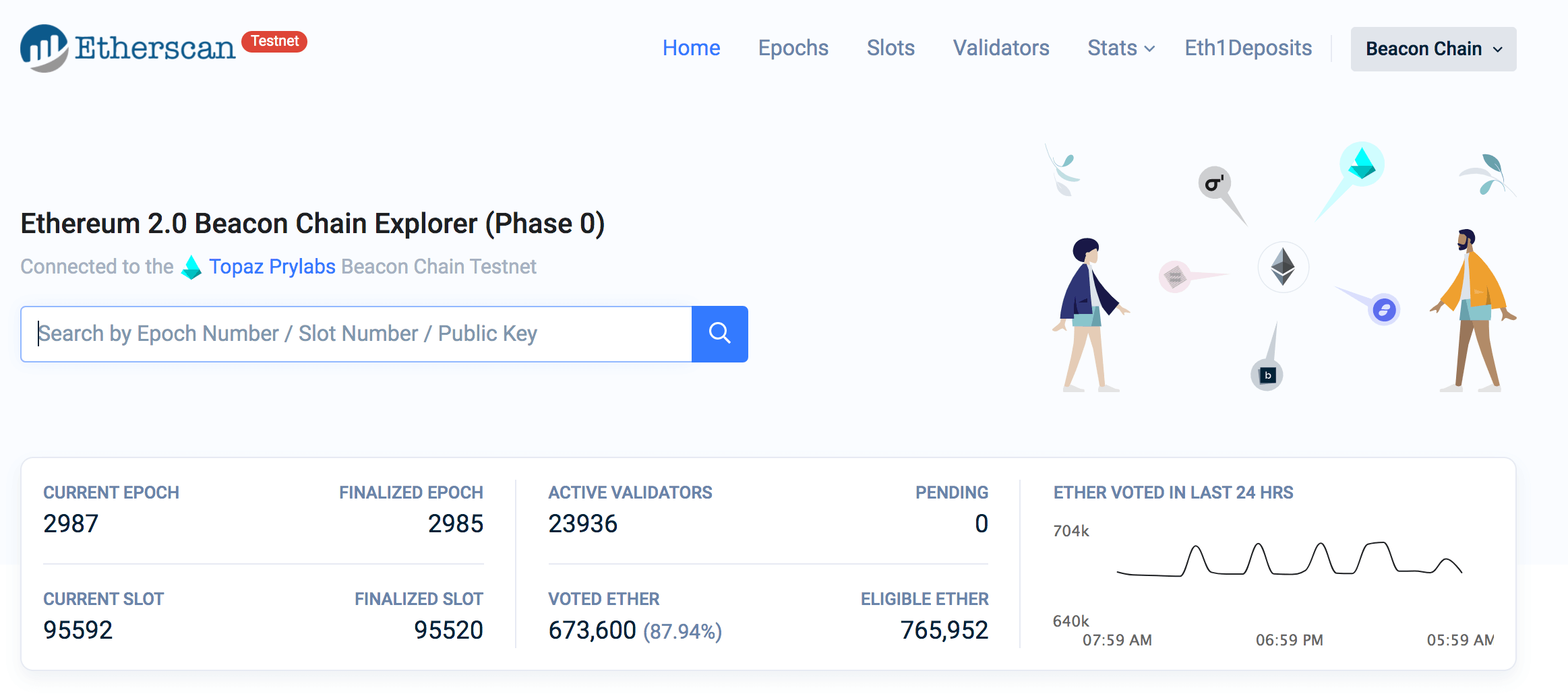Click the gray sigma bubble icon

click(x=1214, y=183)
